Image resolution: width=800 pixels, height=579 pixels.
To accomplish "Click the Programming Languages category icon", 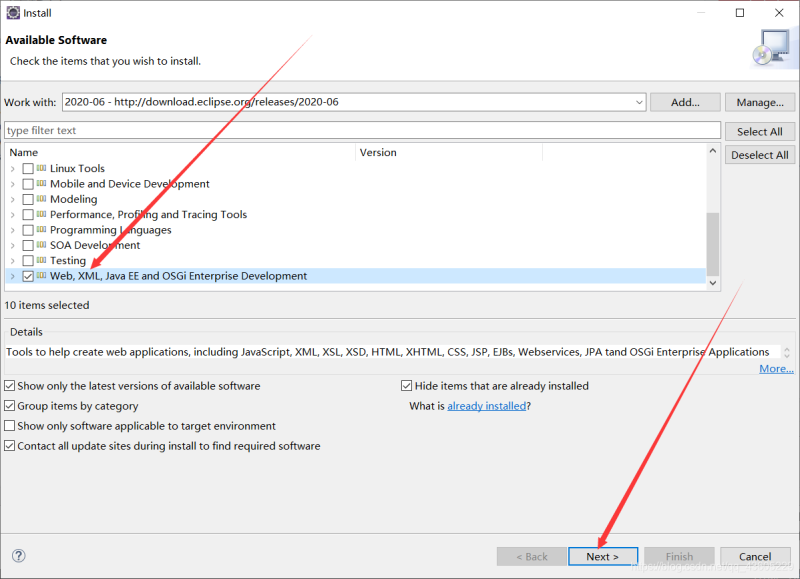I will (x=41, y=230).
